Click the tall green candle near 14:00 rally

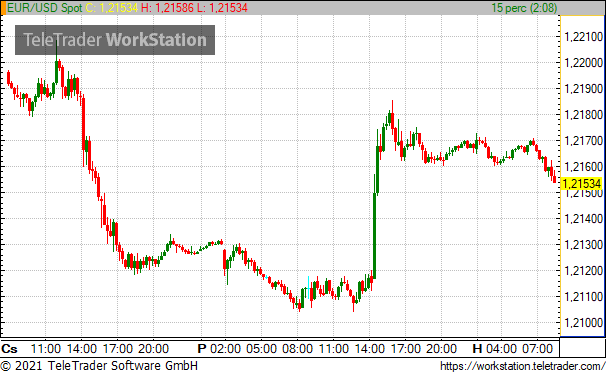point(374,236)
